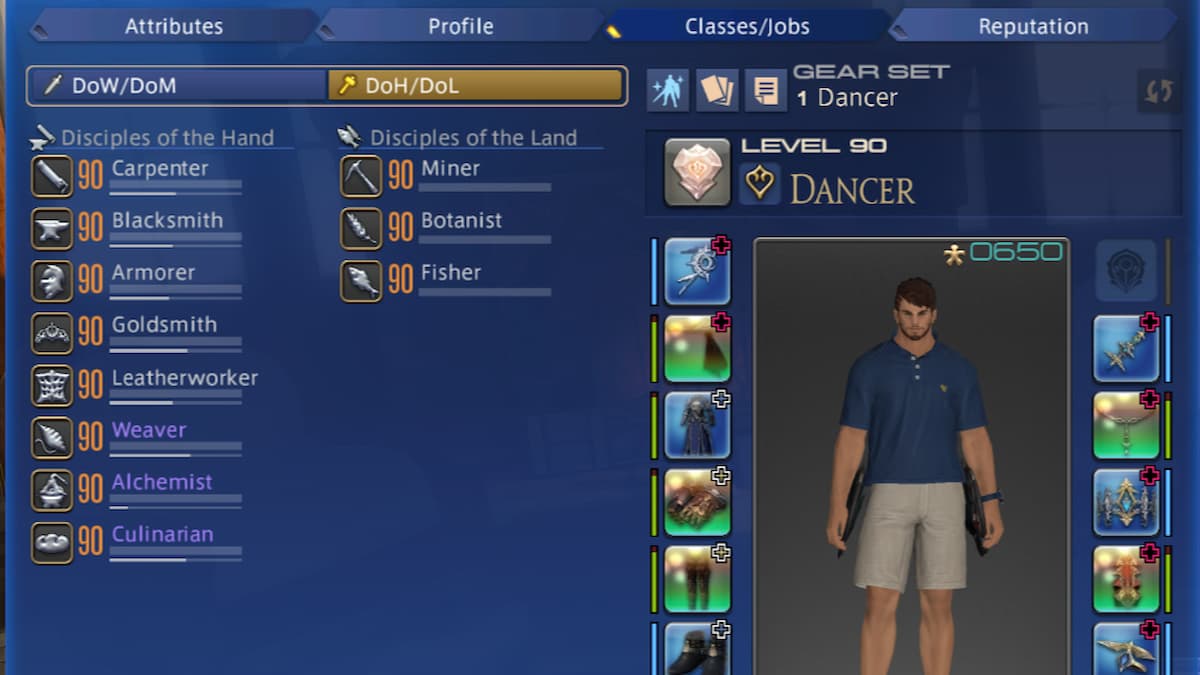Screen dimensions: 1200x675
Task: Click the character model preview
Action: (912, 456)
